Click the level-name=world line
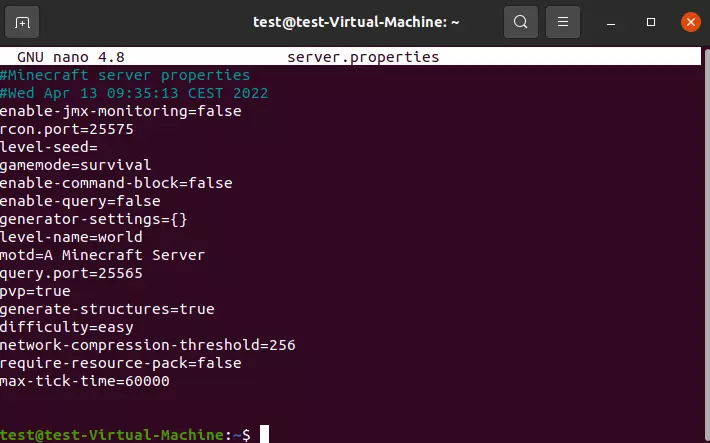This screenshot has height=443, width=710. [71, 237]
